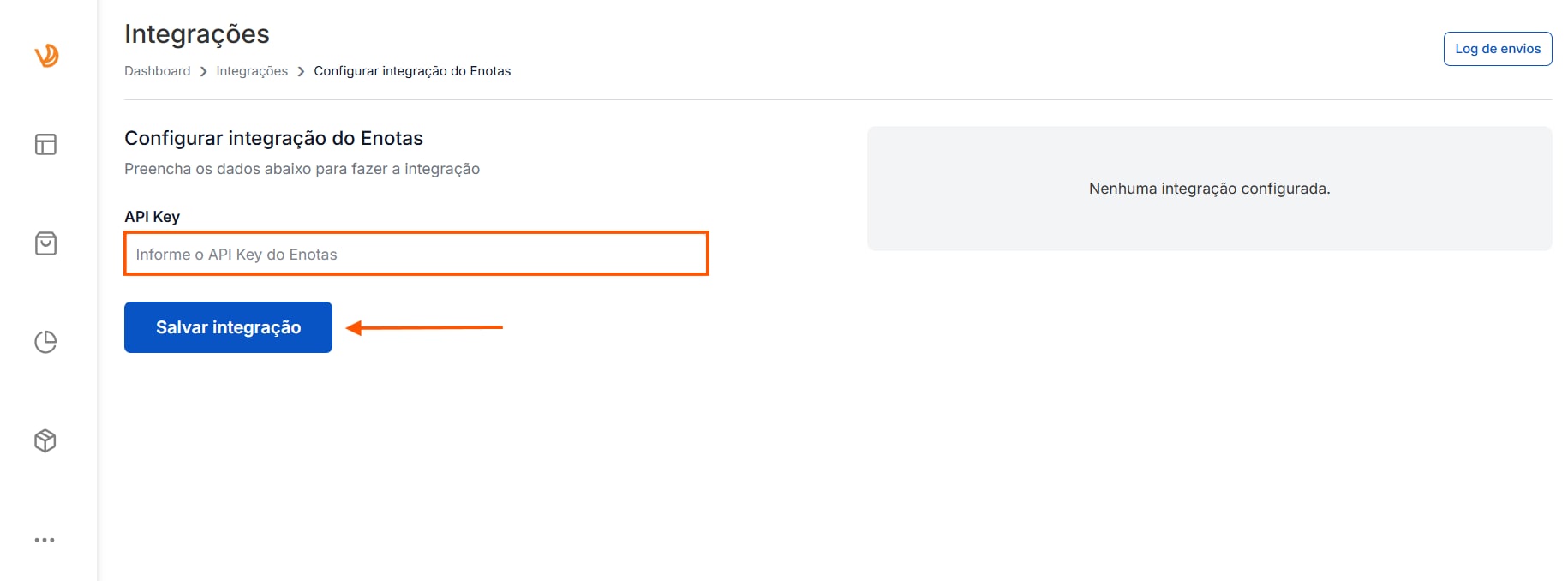Focus the API Key input field
The height and width of the screenshot is (581, 1568).
tap(416, 254)
